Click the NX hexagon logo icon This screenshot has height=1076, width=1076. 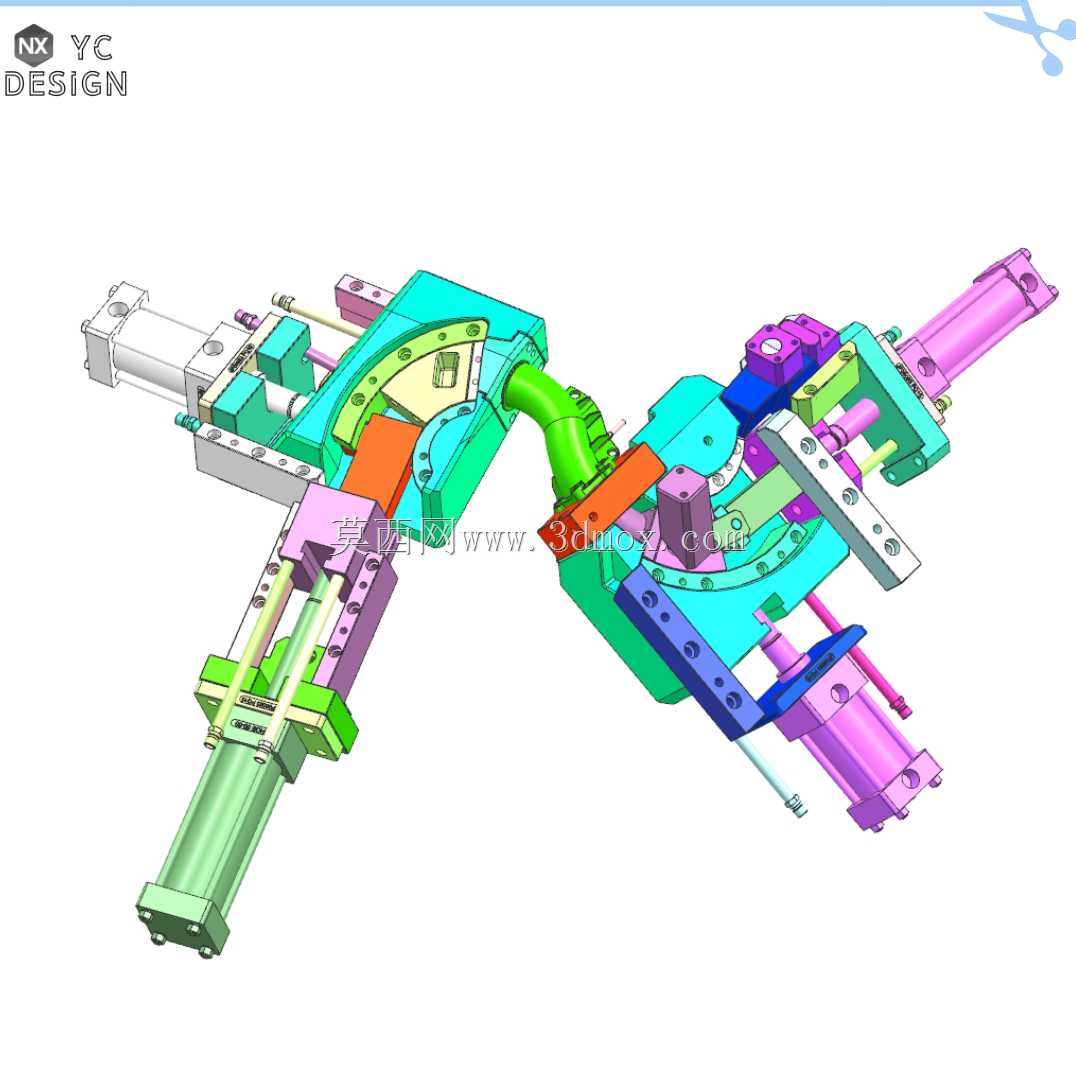click(34, 45)
